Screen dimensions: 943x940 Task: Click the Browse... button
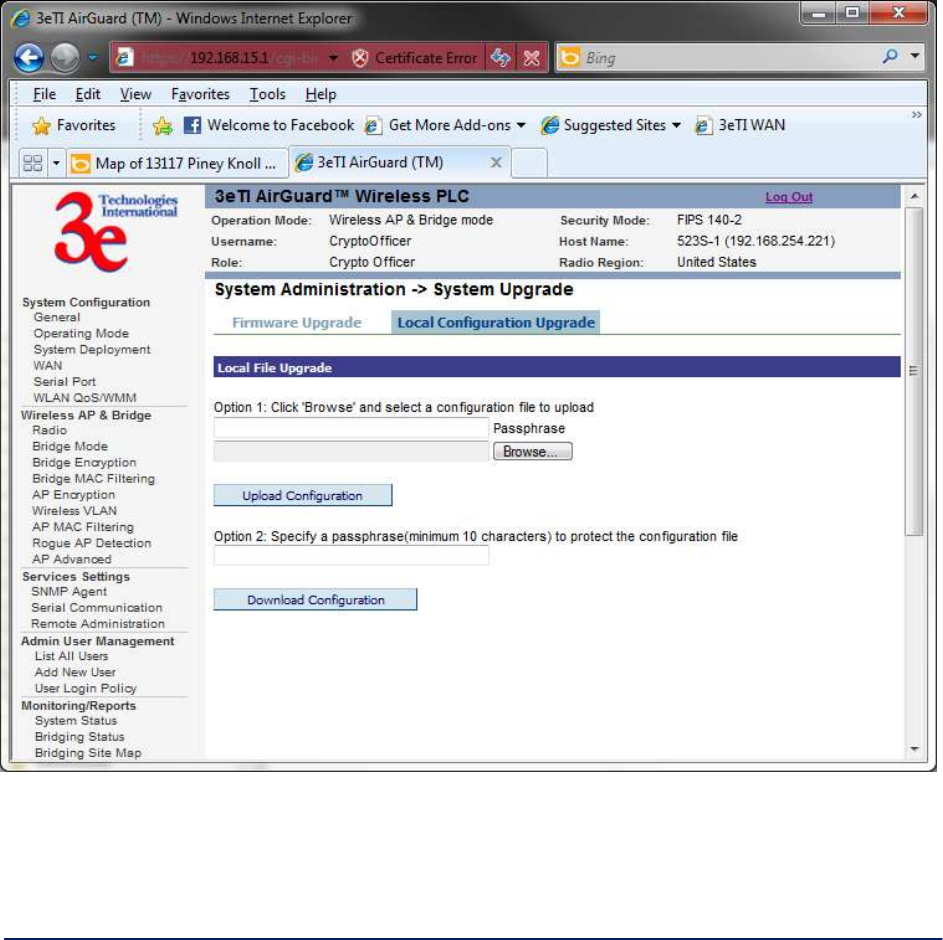[532, 451]
